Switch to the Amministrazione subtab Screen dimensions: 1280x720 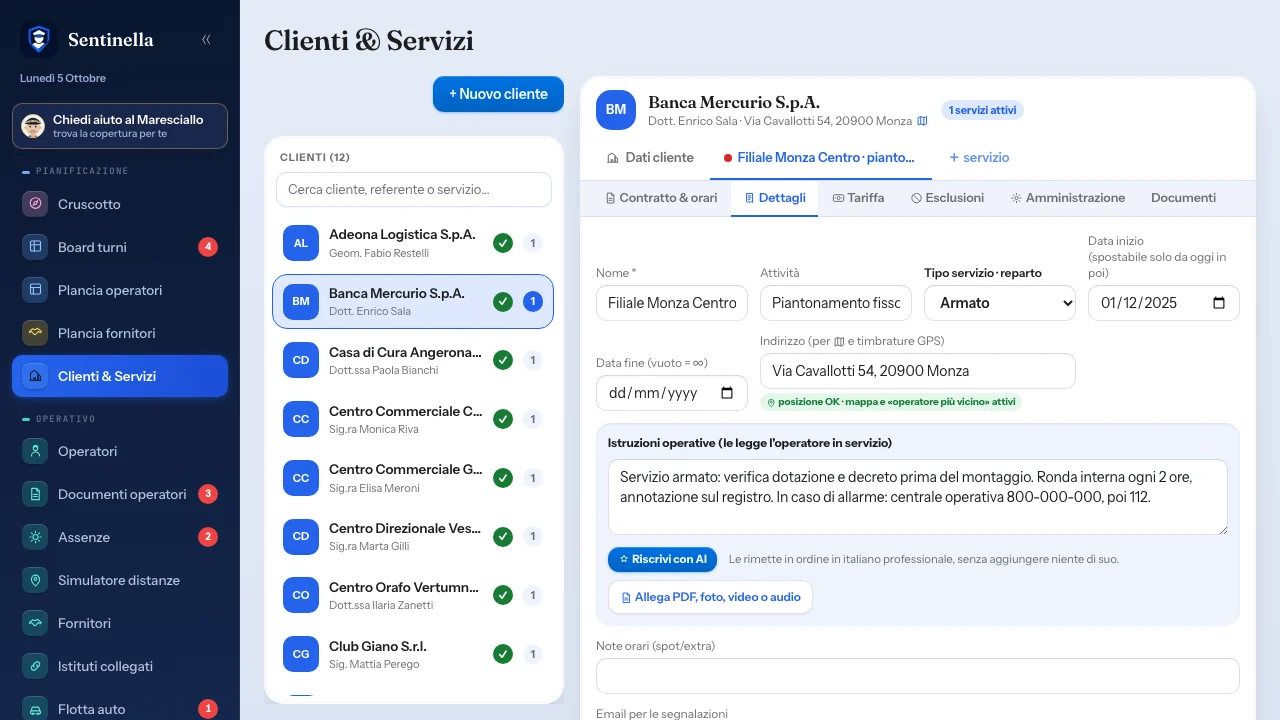pyautogui.click(x=1068, y=198)
